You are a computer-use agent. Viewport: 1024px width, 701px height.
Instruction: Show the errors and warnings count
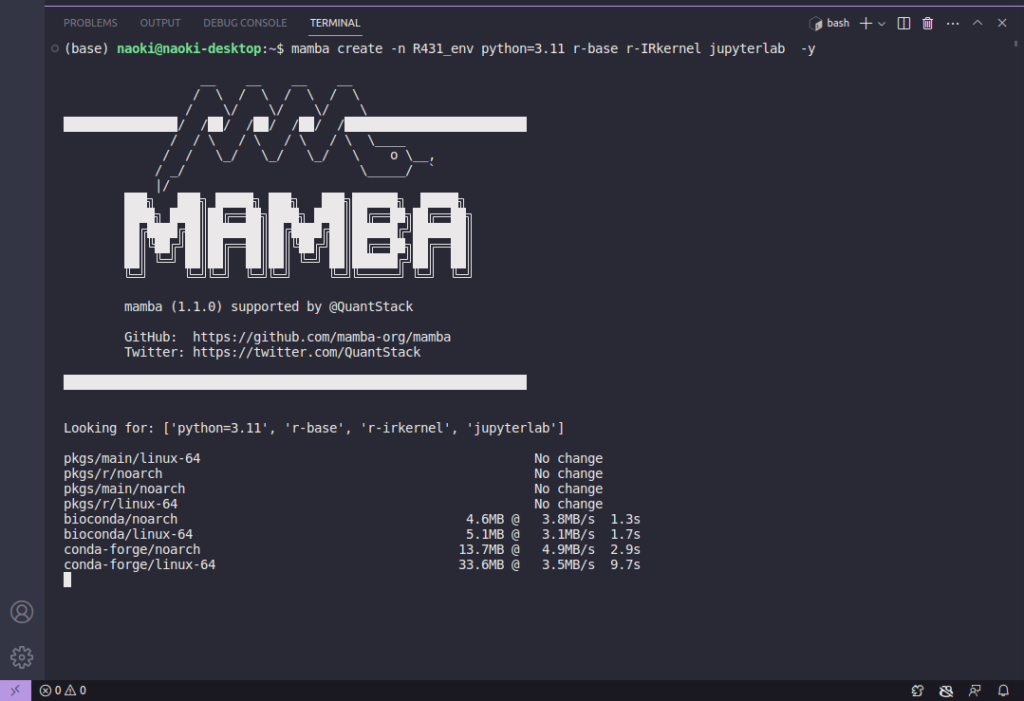click(x=63, y=691)
